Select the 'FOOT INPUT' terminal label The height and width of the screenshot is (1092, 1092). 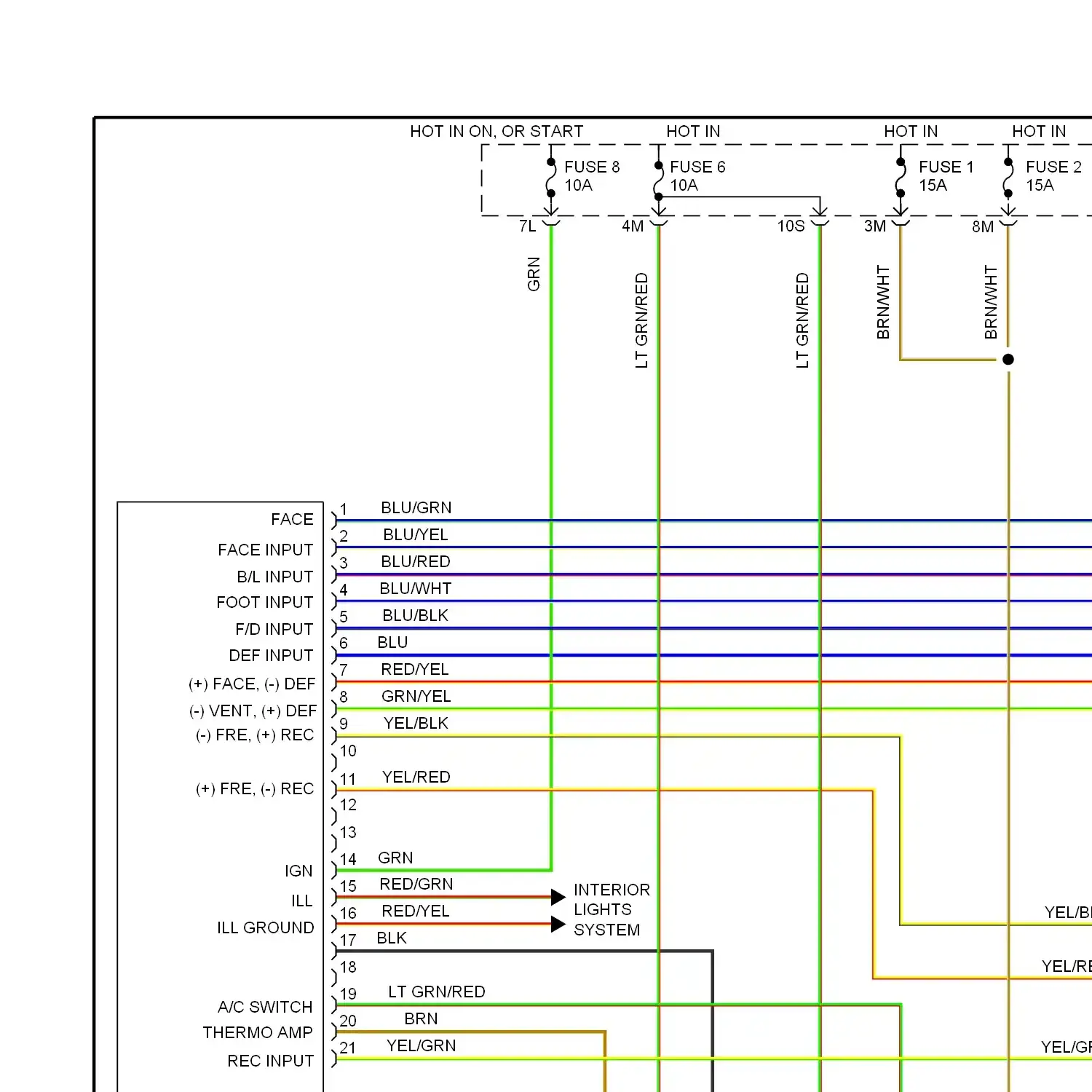[x=264, y=603]
